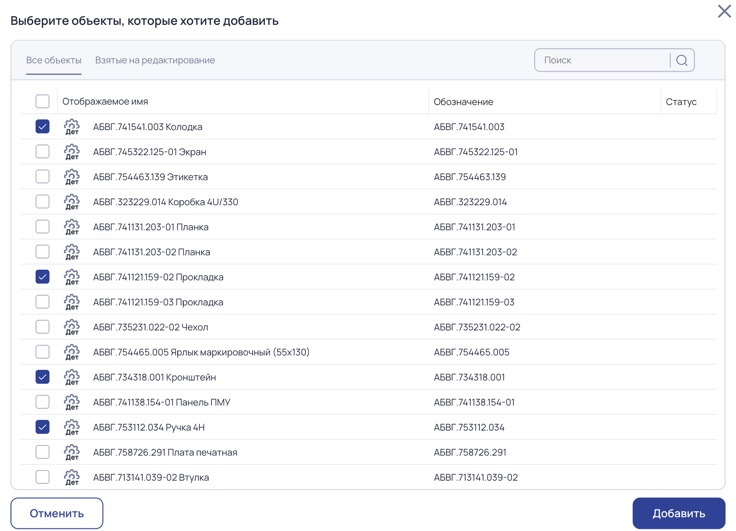Select name АБВГ.741138.154-01 Панель ПМУ
Screen dimensions: 736x531
pyautogui.click(x=161, y=402)
